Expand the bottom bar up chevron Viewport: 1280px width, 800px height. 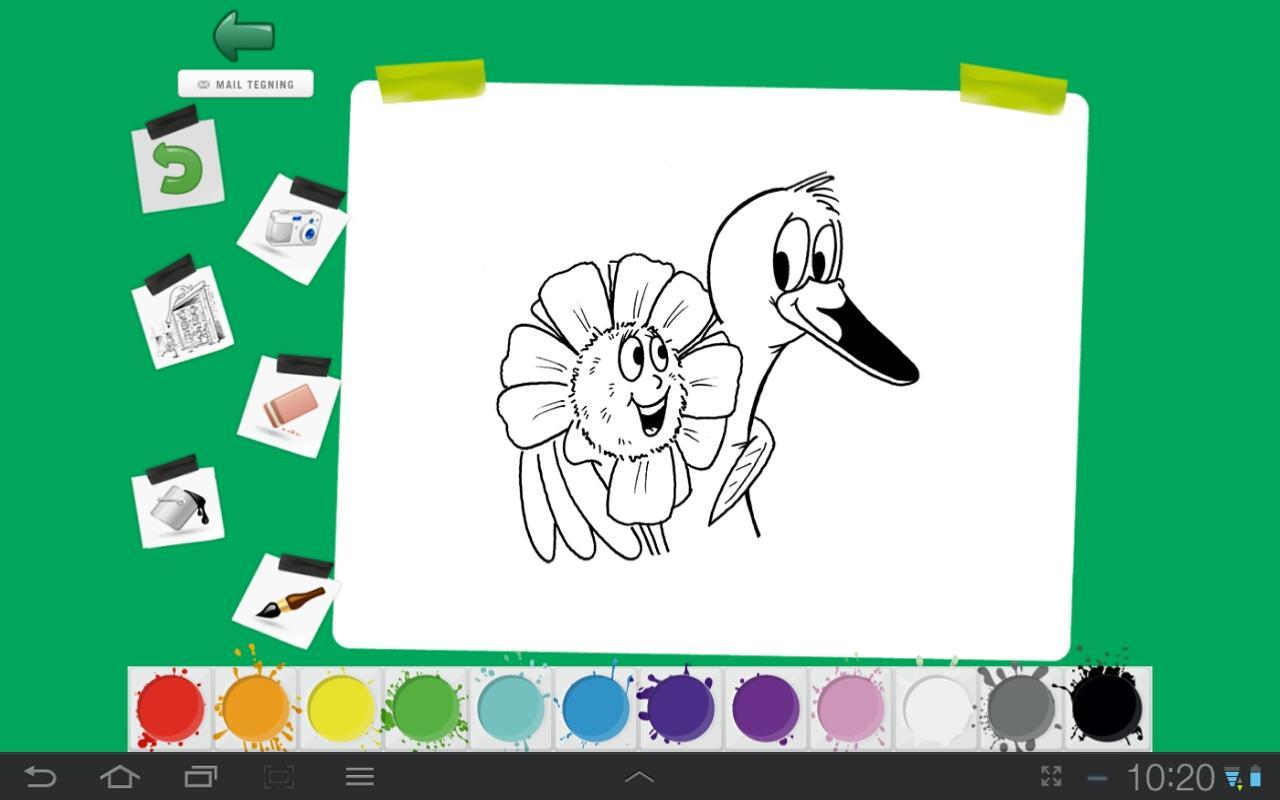(639, 776)
